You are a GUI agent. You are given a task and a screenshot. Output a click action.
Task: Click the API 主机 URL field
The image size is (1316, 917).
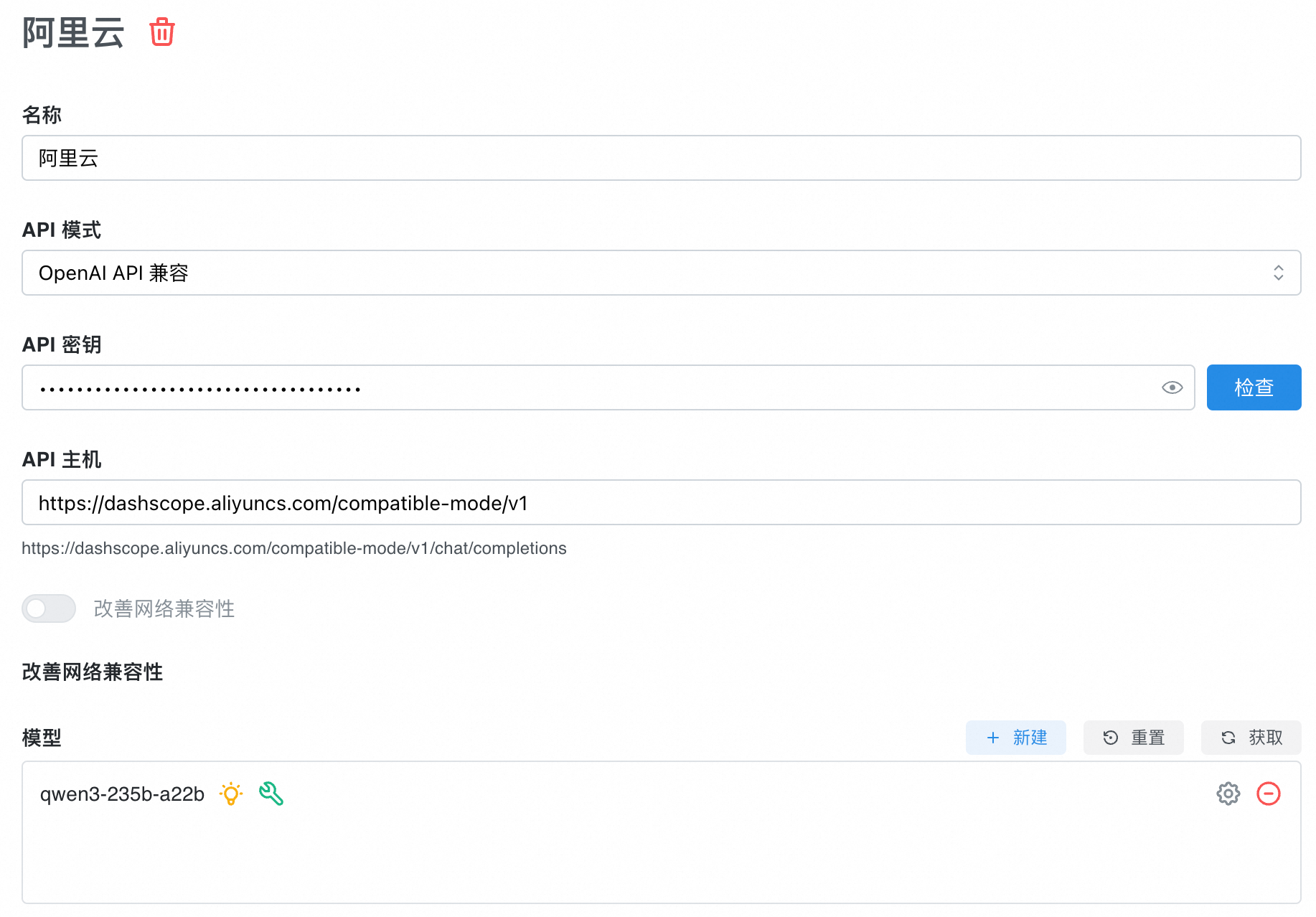[661, 502]
